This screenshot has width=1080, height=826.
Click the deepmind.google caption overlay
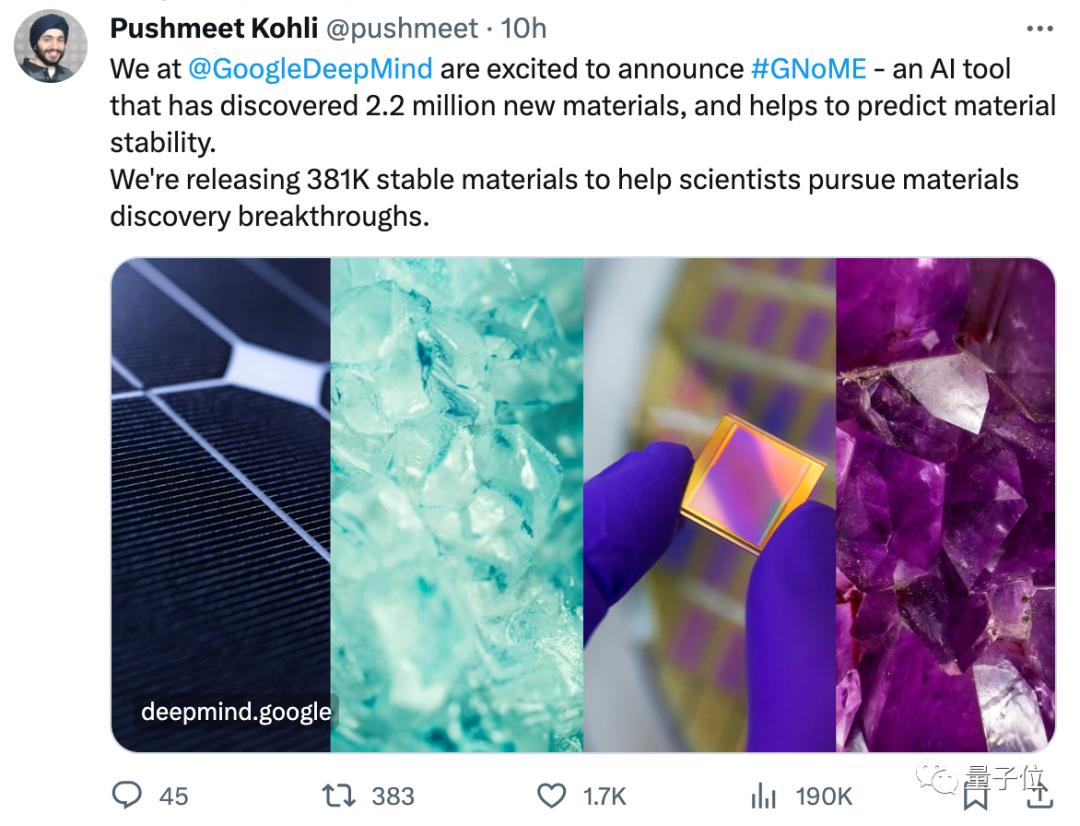tap(235, 712)
